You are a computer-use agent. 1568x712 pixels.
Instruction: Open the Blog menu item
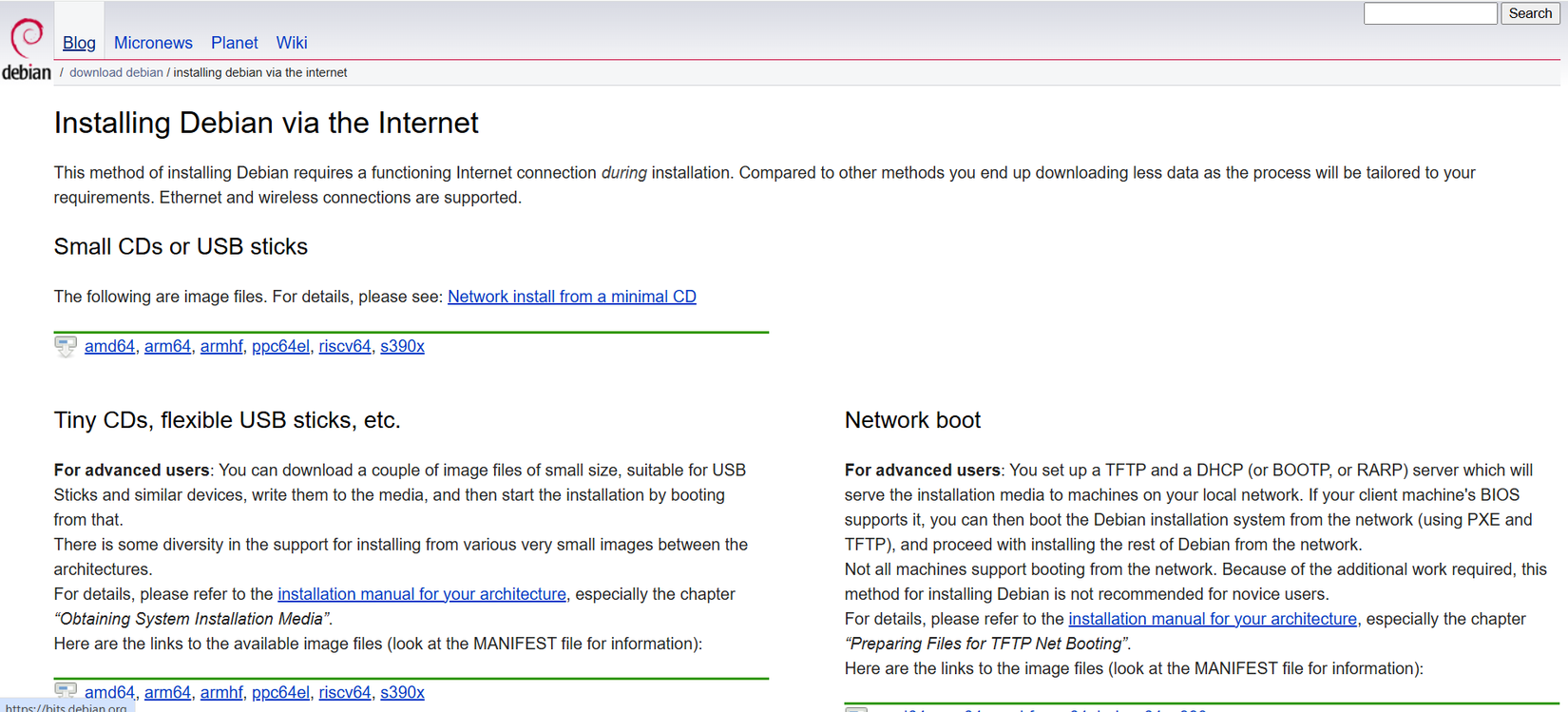[79, 43]
